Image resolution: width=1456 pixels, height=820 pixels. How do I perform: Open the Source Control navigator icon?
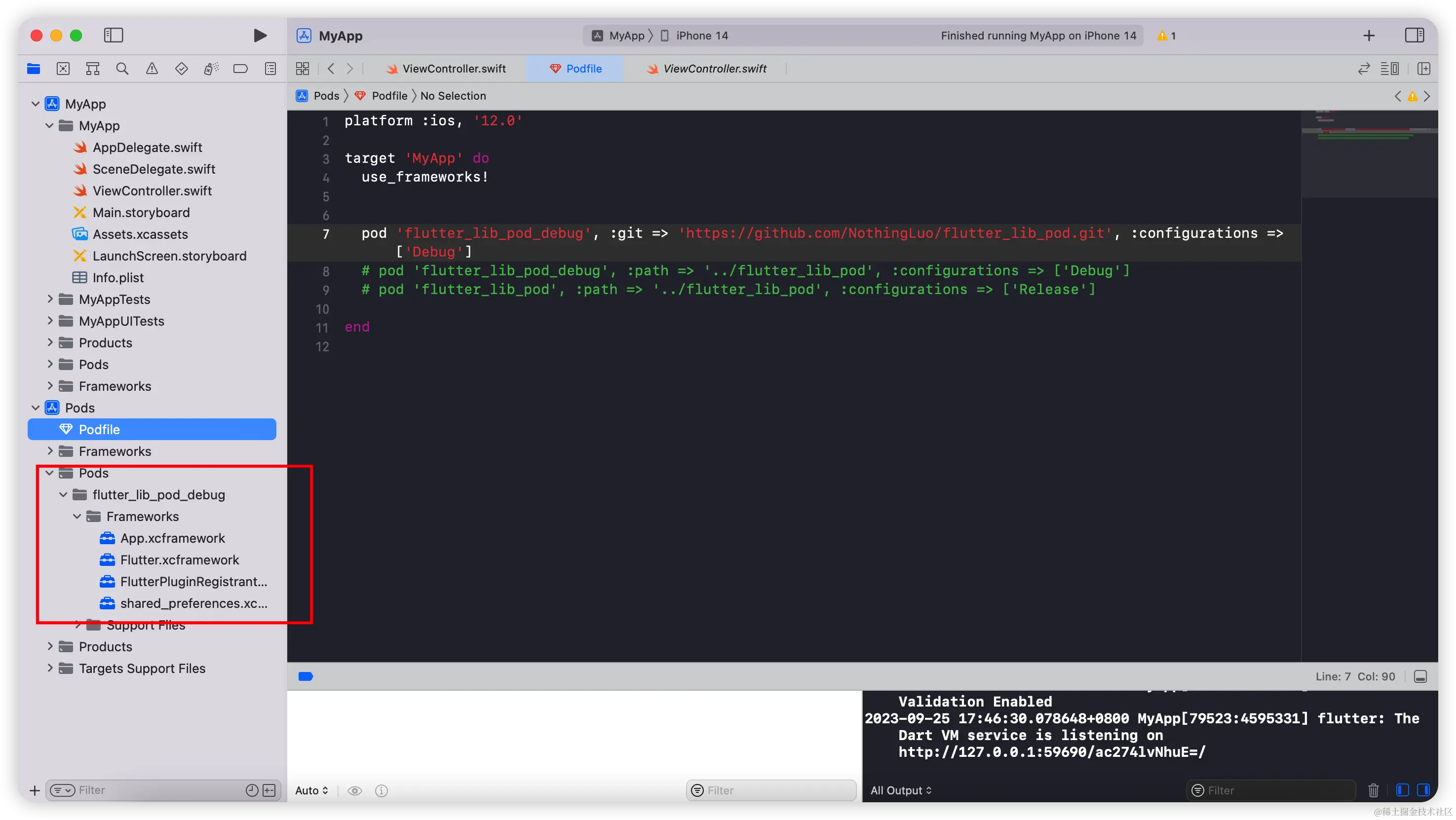tap(63, 69)
